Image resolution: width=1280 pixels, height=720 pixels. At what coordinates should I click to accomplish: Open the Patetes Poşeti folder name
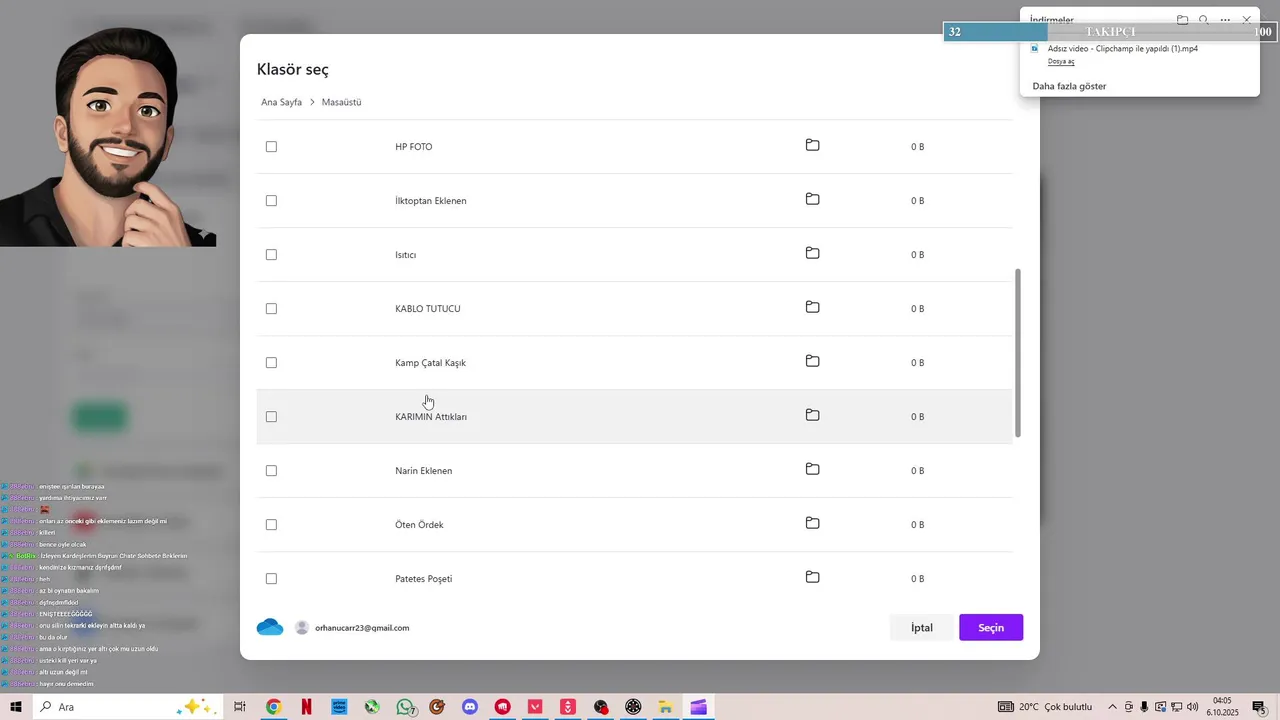423,578
